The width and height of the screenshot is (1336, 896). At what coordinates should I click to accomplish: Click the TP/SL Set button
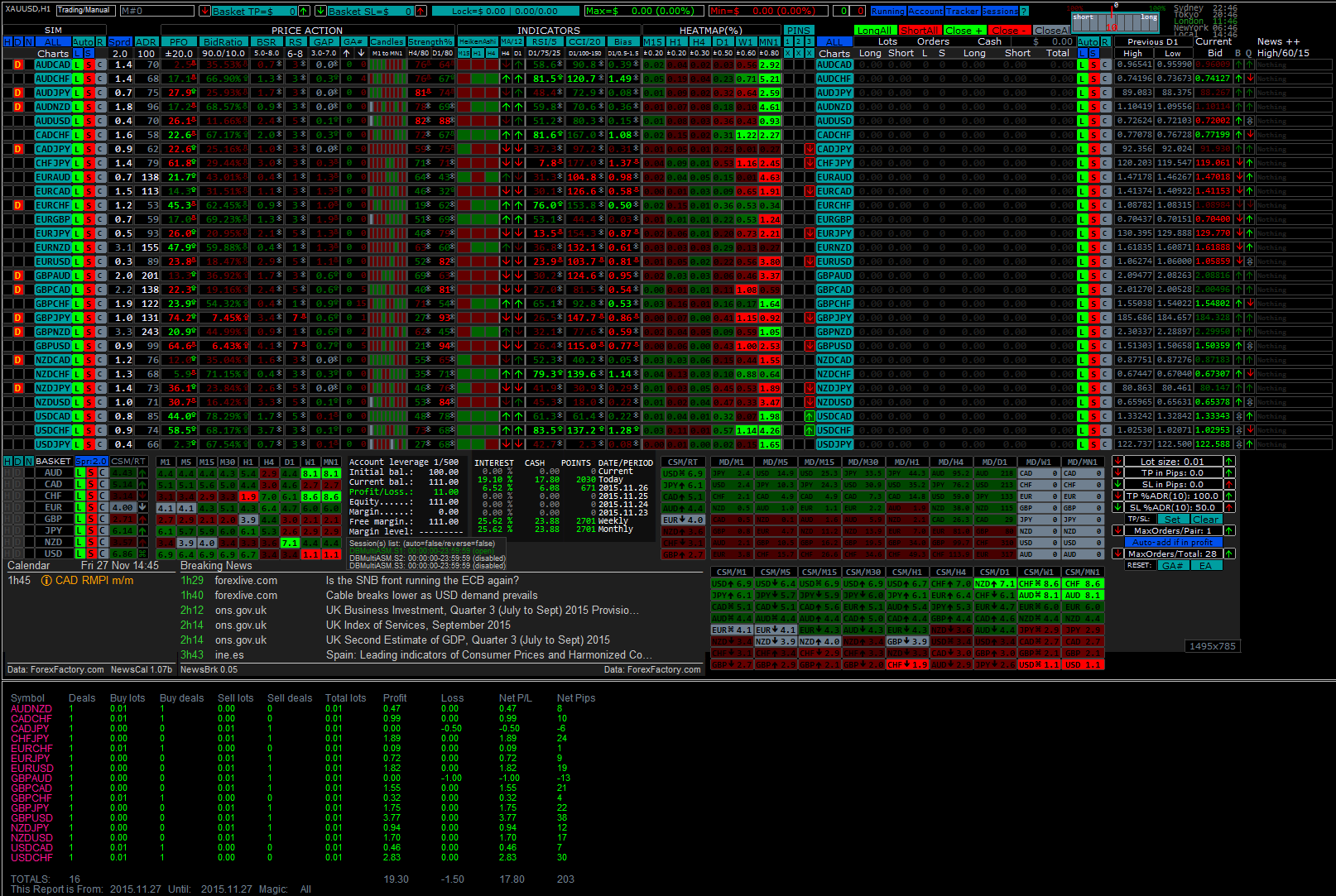point(1172,520)
